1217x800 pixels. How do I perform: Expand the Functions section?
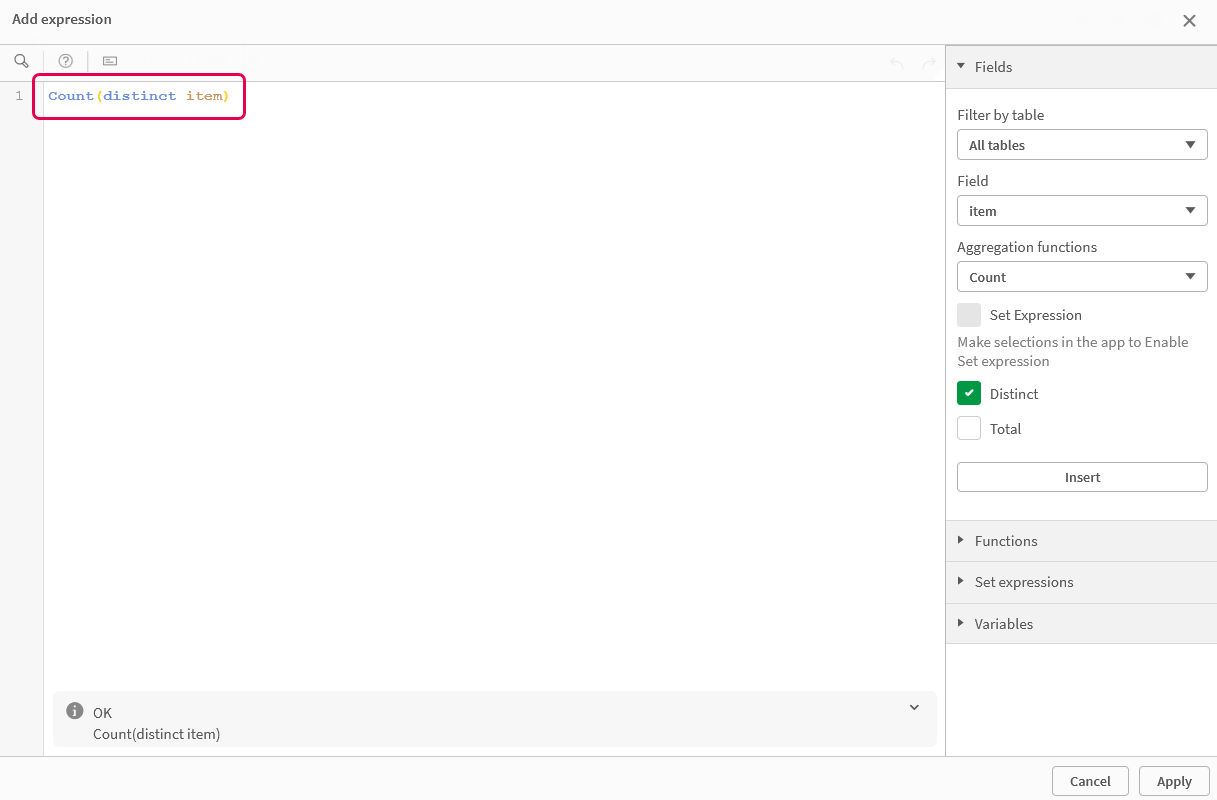point(1006,541)
